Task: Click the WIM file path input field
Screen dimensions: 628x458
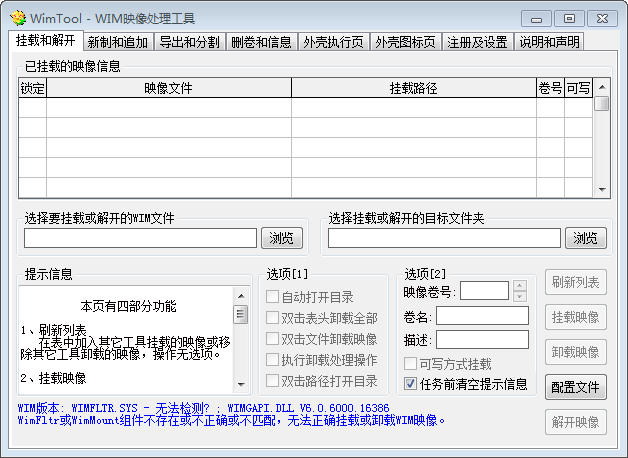Action: click(140, 238)
